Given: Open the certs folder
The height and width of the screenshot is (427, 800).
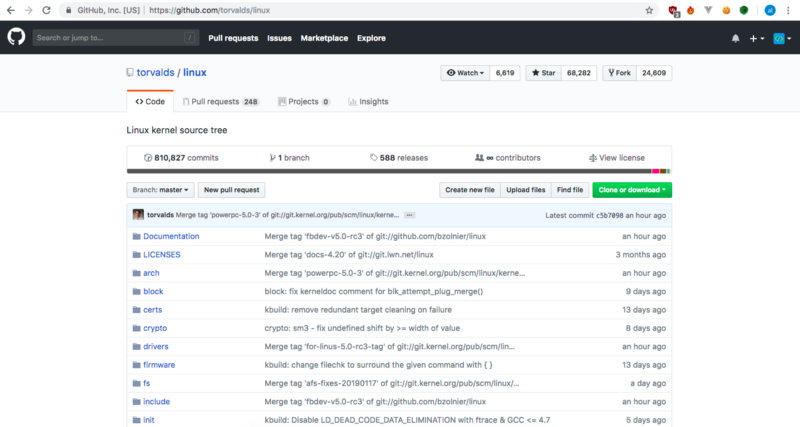Looking at the screenshot, I should coord(153,310).
